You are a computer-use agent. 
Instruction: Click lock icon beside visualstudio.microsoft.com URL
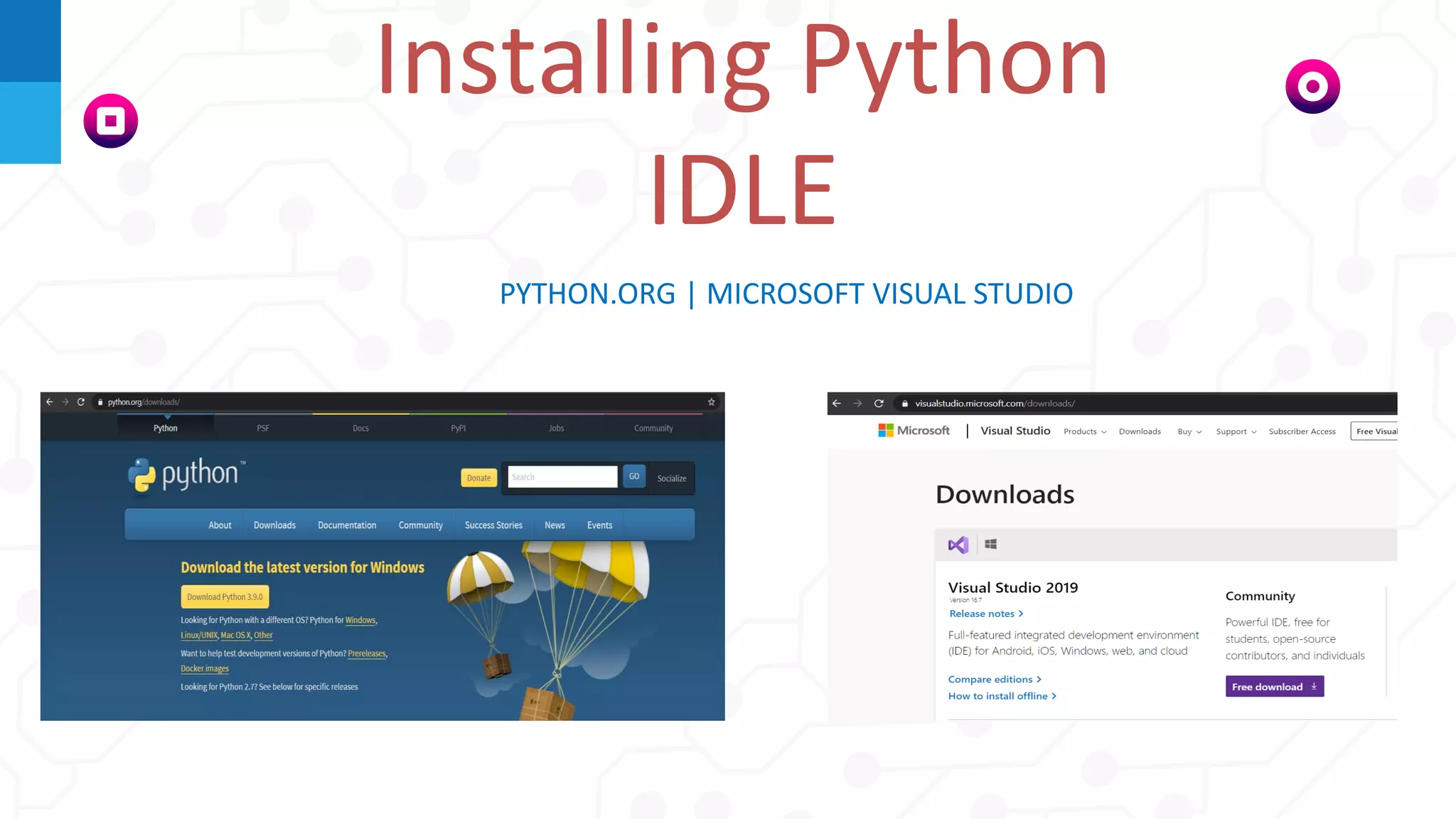click(x=904, y=404)
